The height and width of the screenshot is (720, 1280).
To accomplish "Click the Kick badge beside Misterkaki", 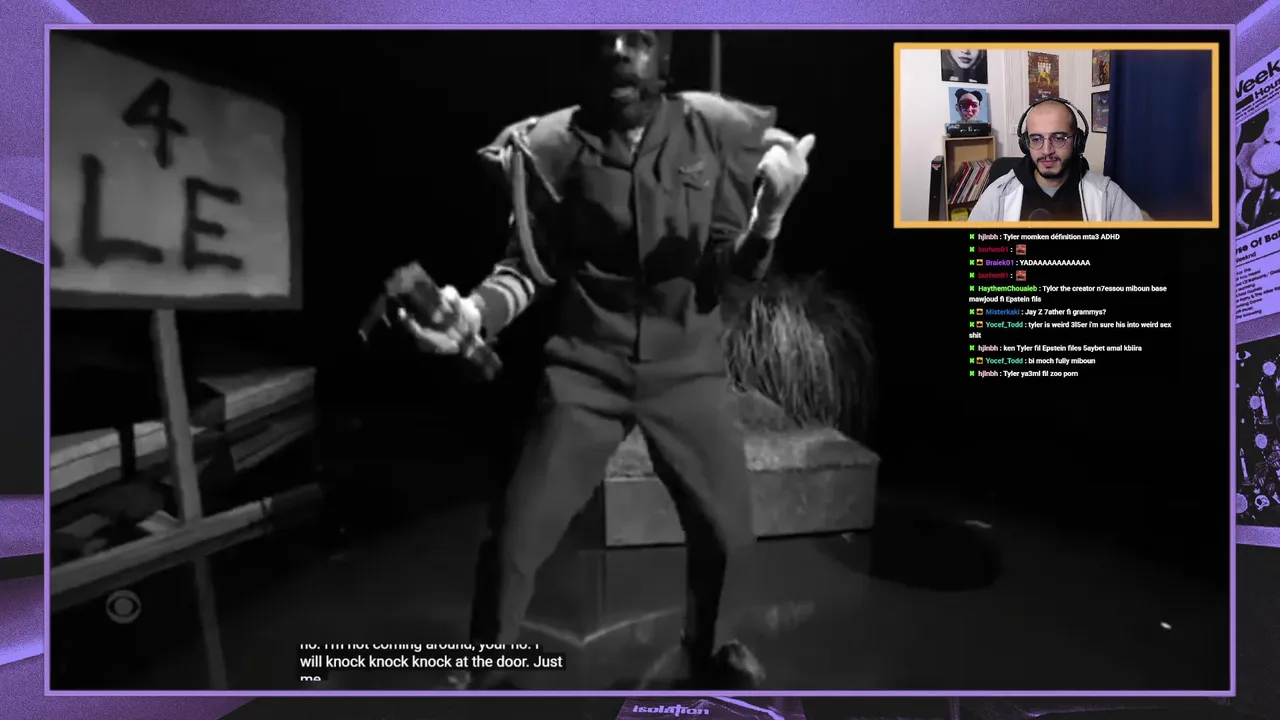I will coord(972,312).
